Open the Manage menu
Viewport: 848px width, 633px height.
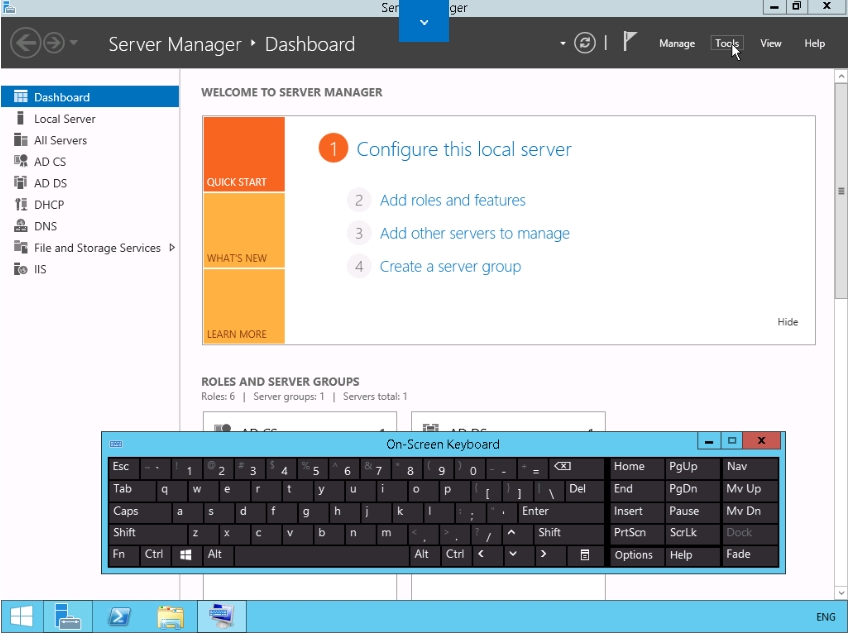677,43
